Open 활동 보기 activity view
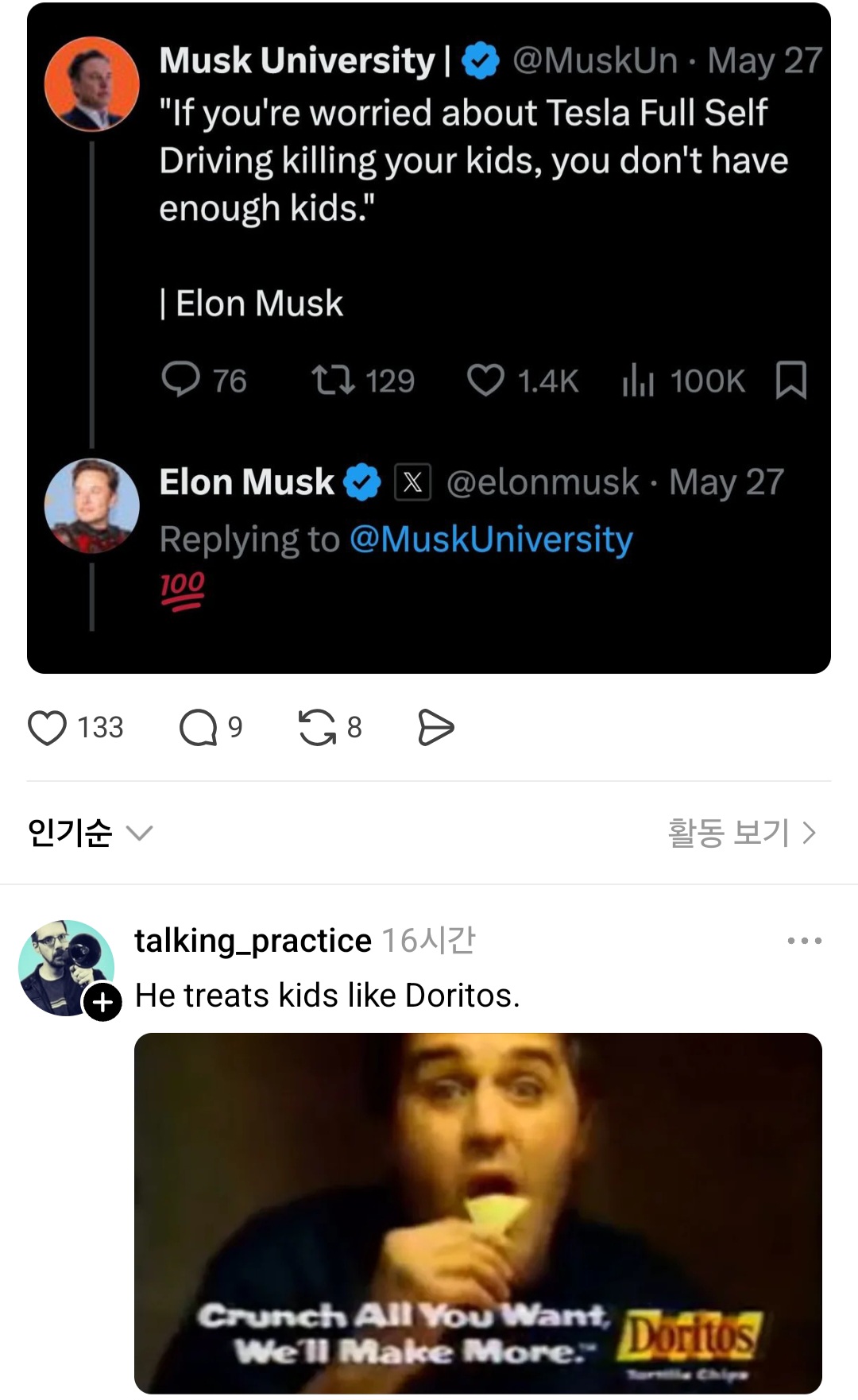 click(742, 833)
